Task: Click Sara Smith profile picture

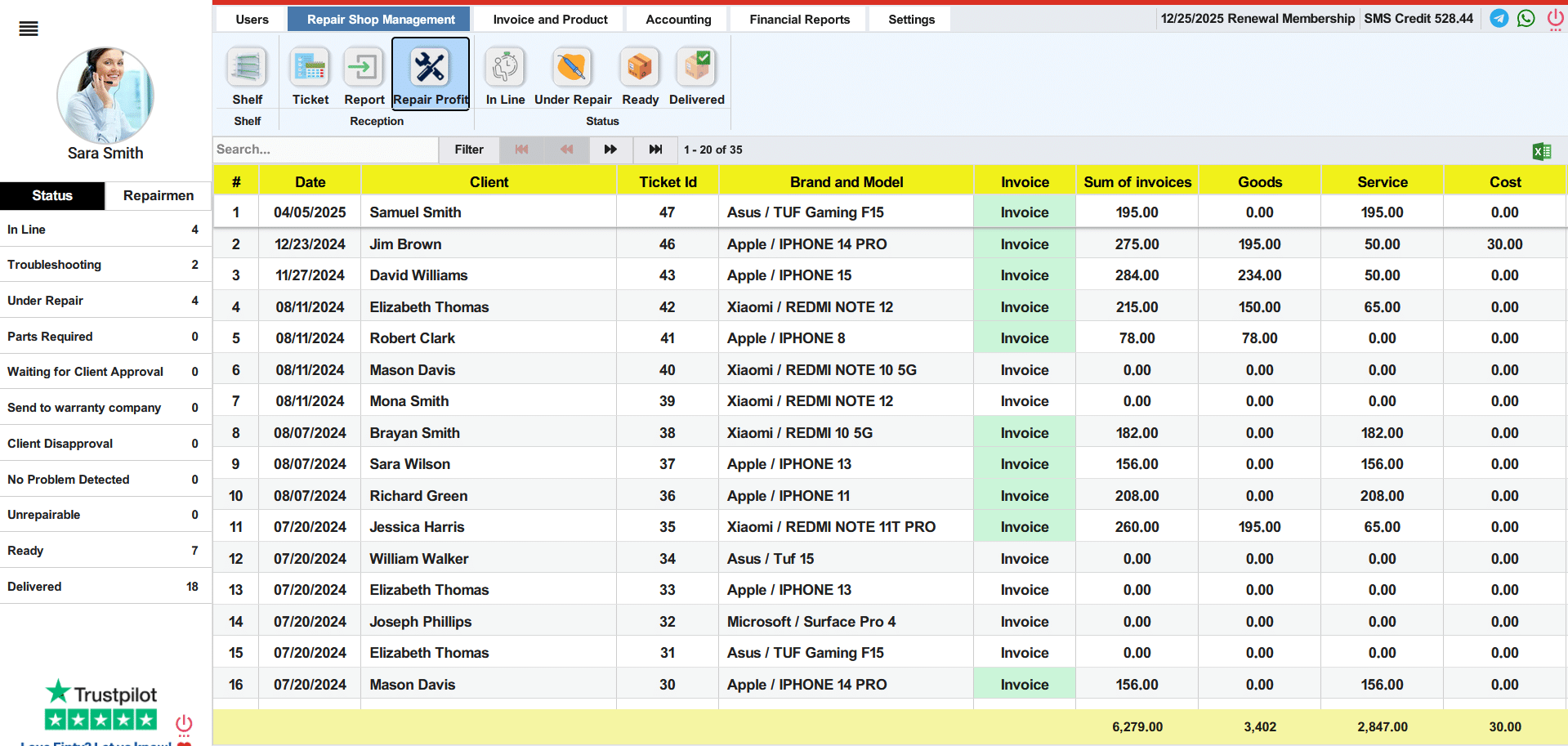Action: point(105,95)
